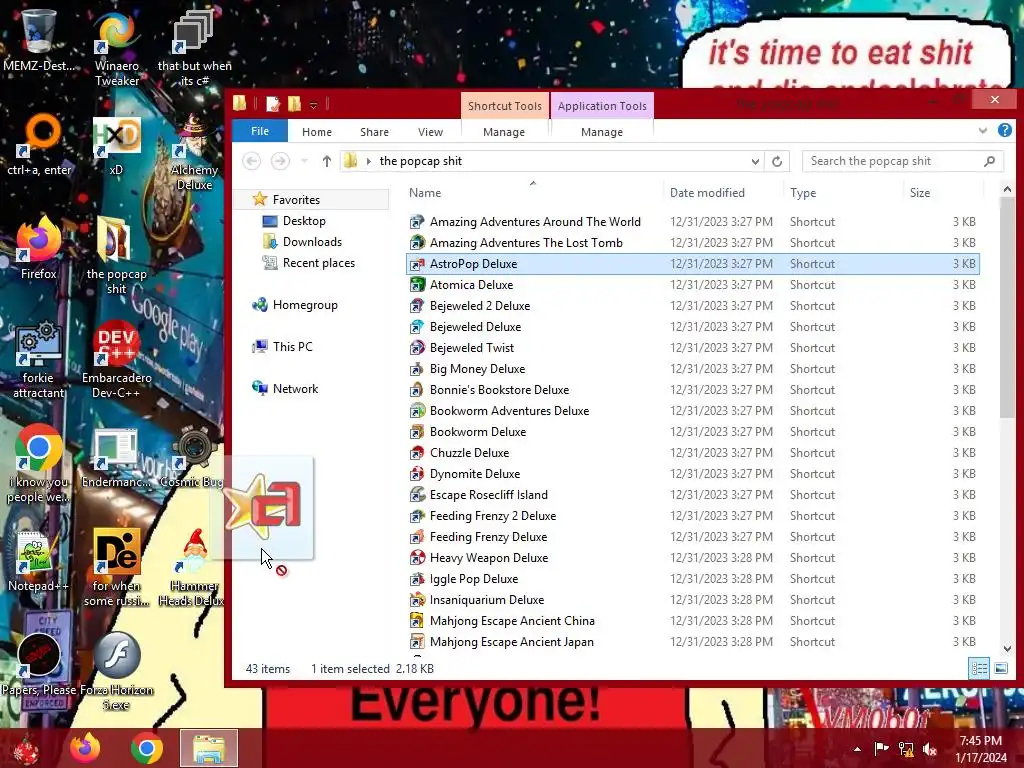Select the Bejeweled Twist shortcut
The width and height of the screenshot is (1024, 768).
[x=692, y=348]
